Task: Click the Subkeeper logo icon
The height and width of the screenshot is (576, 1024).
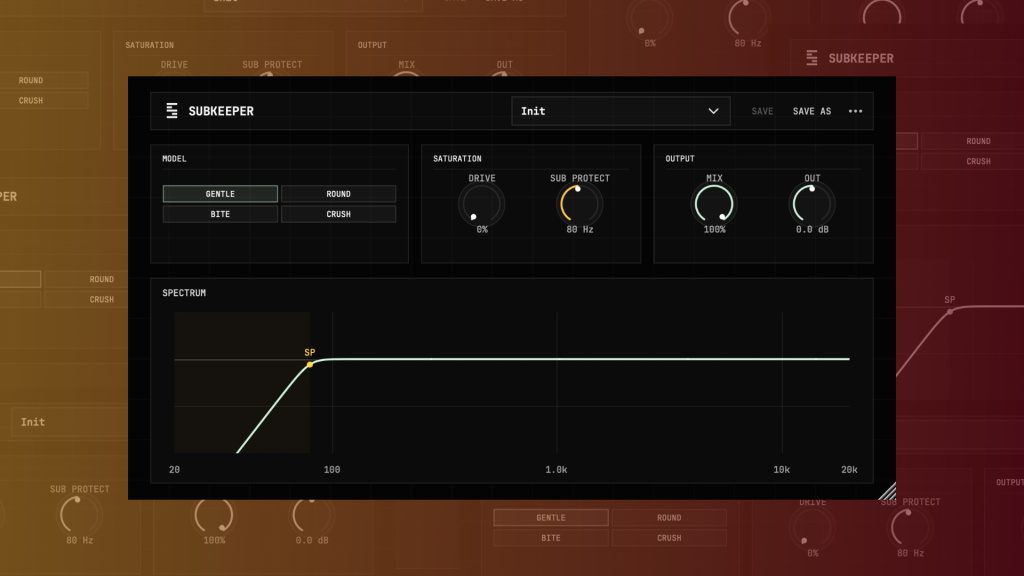Action: 172,111
